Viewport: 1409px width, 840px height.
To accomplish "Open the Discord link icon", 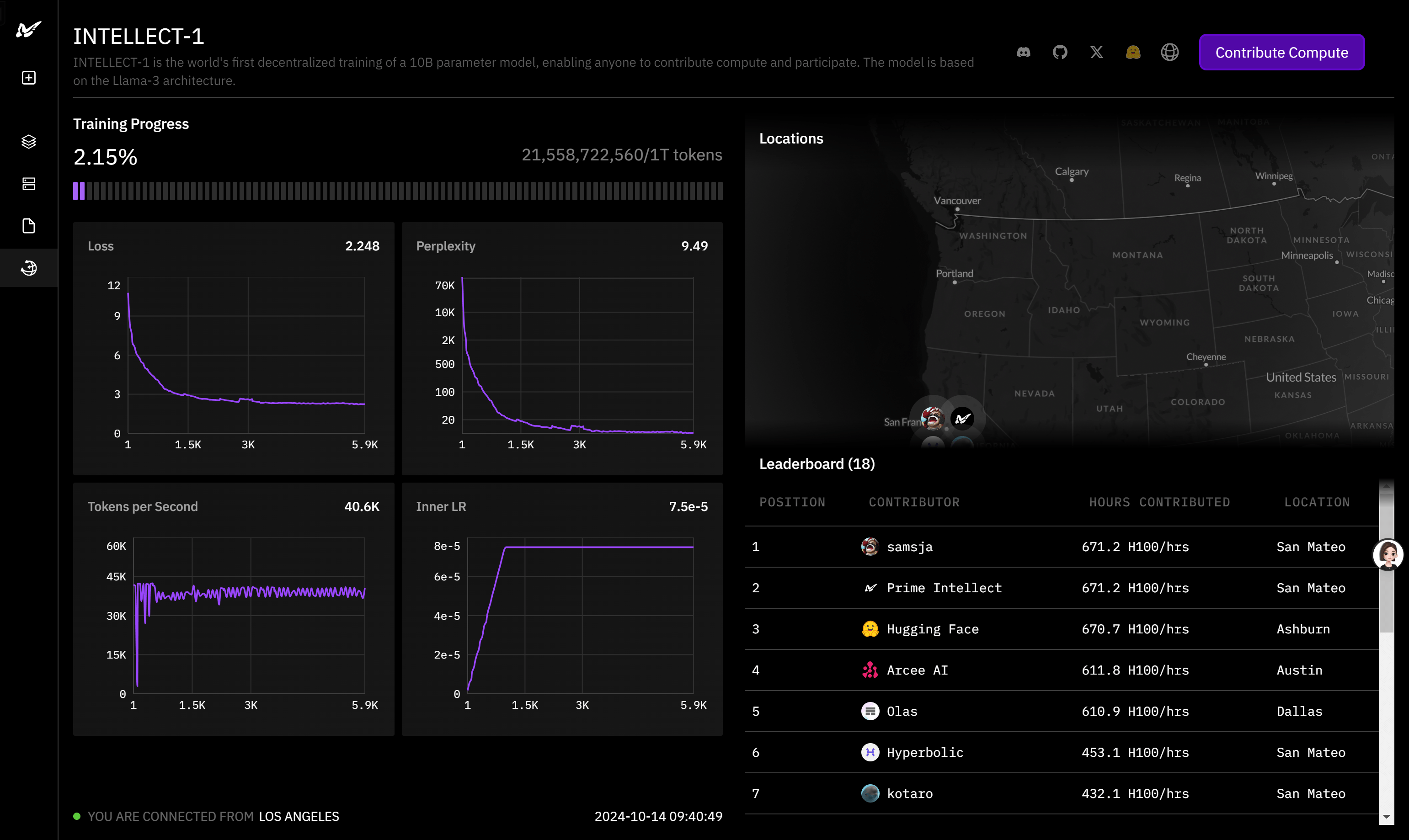I will point(1024,52).
